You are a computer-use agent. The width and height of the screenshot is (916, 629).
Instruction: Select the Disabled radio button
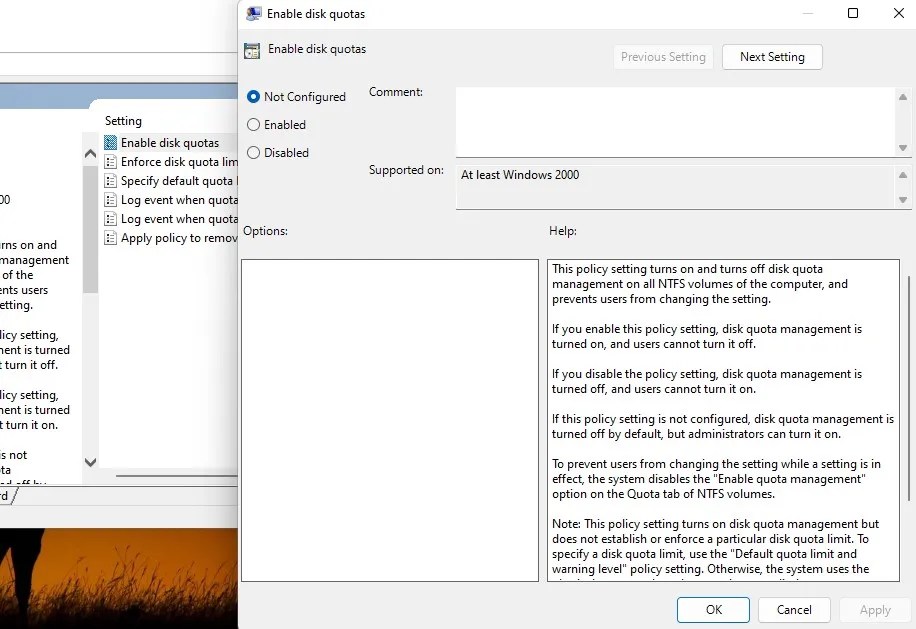coord(254,152)
